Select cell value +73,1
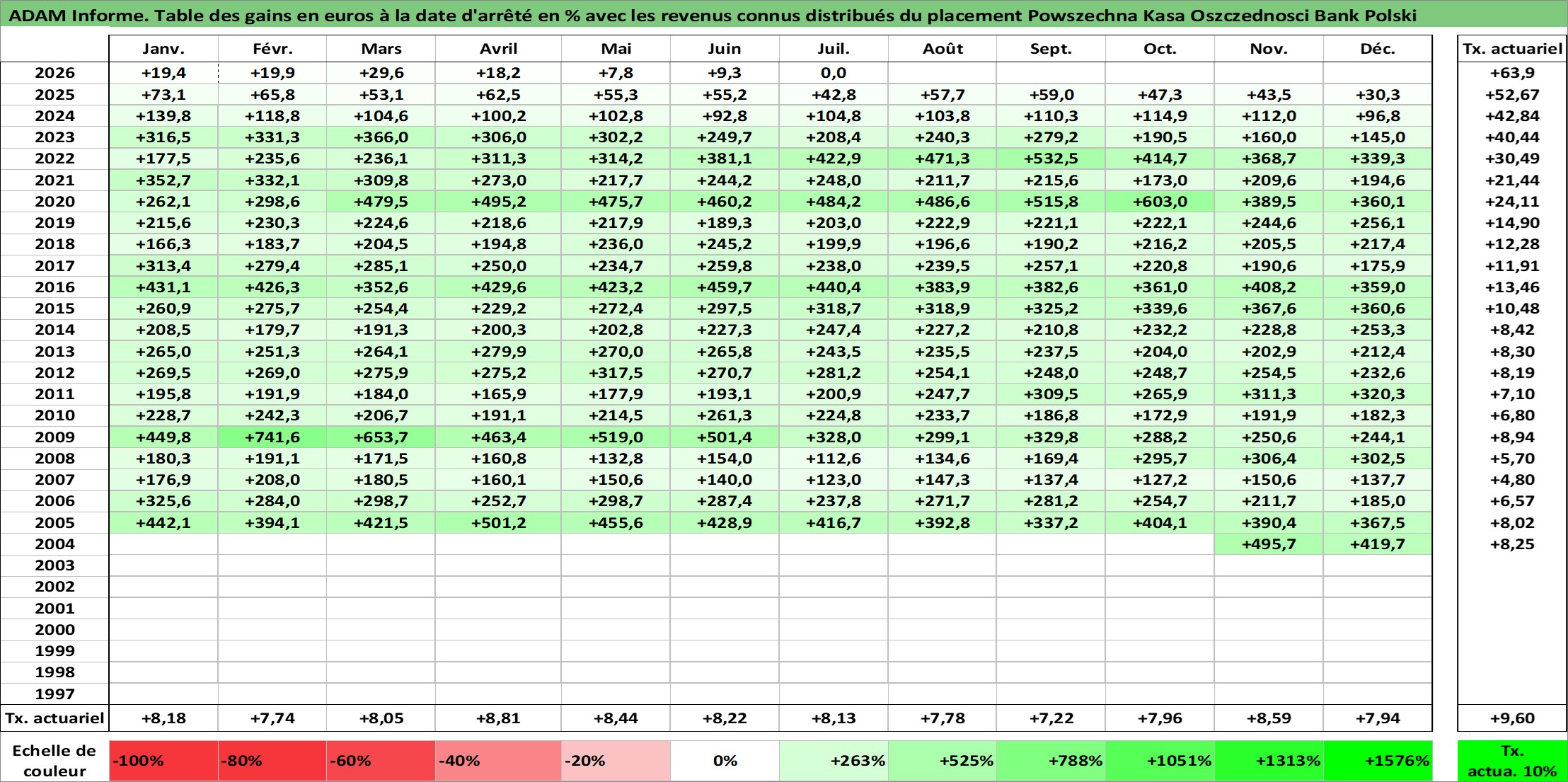 pos(163,95)
